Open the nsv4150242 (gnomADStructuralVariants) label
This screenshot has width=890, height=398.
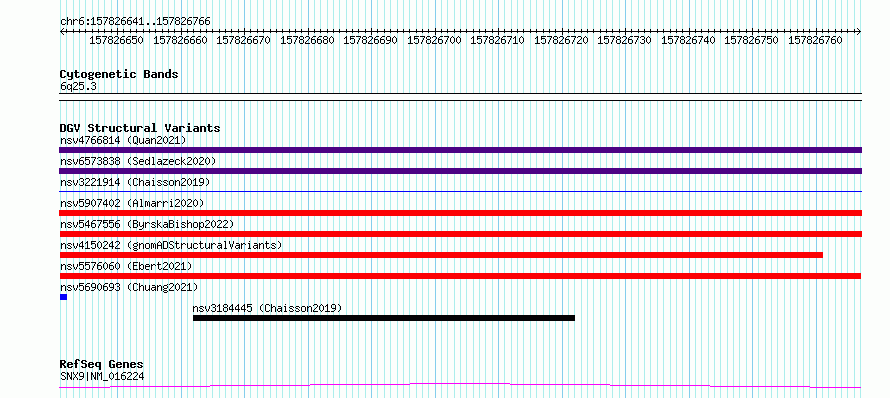click(171, 245)
